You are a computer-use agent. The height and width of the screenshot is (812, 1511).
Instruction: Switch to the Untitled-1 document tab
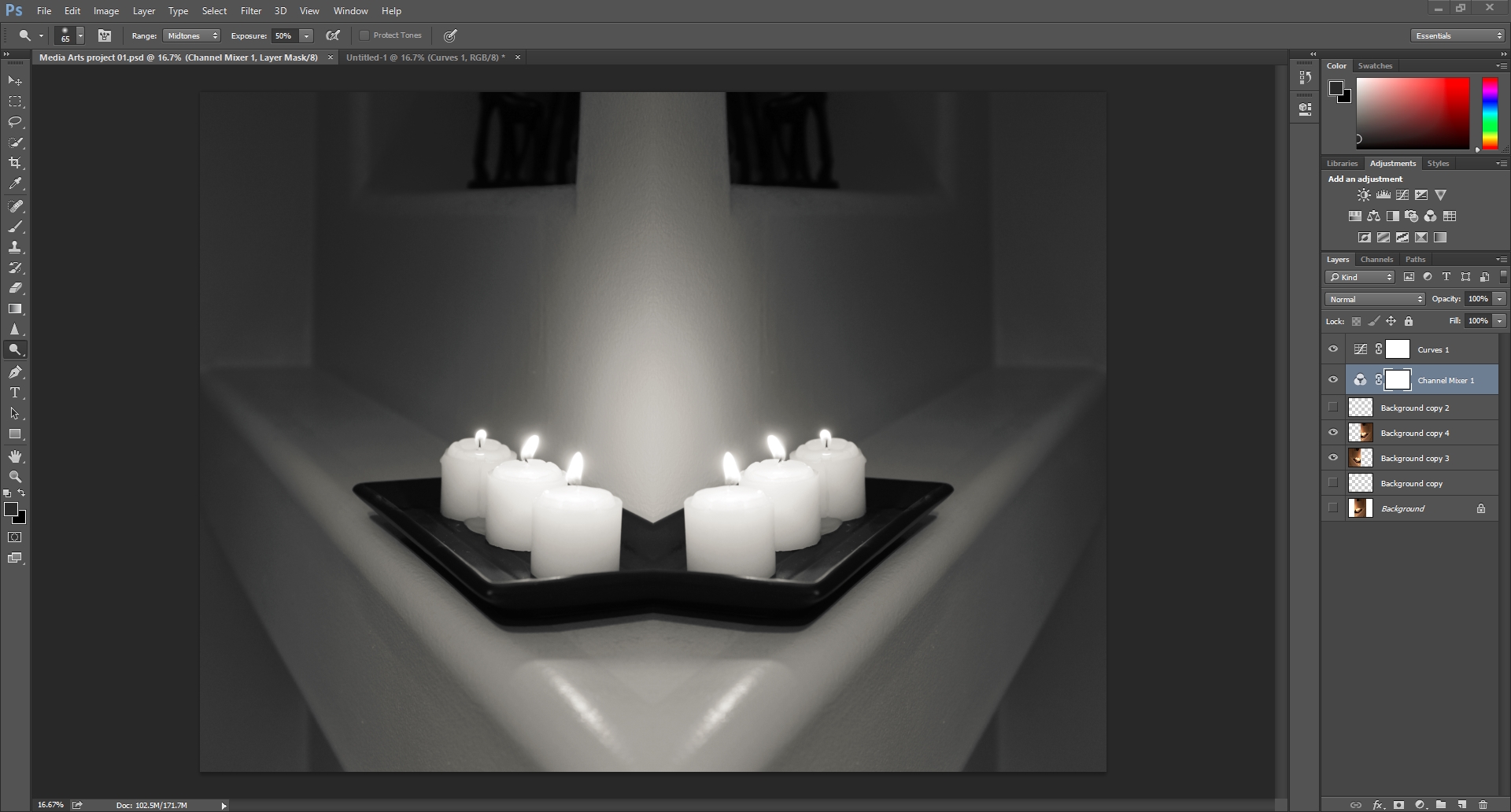click(425, 57)
